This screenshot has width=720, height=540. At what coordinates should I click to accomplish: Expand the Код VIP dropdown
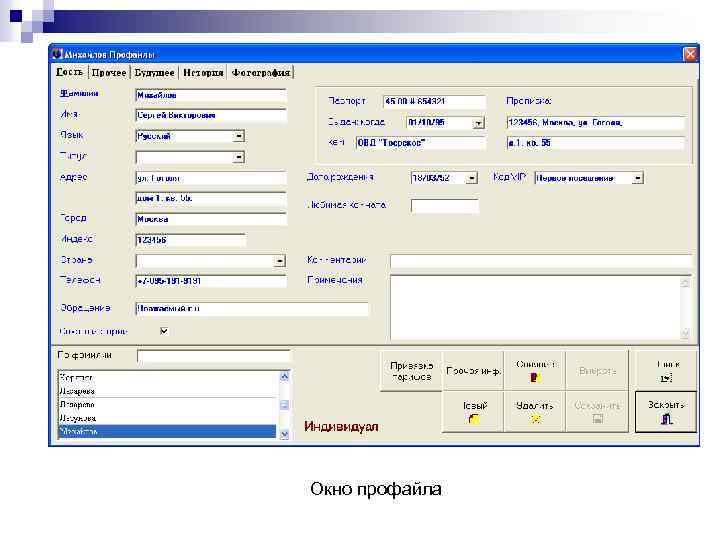coord(637,178)
